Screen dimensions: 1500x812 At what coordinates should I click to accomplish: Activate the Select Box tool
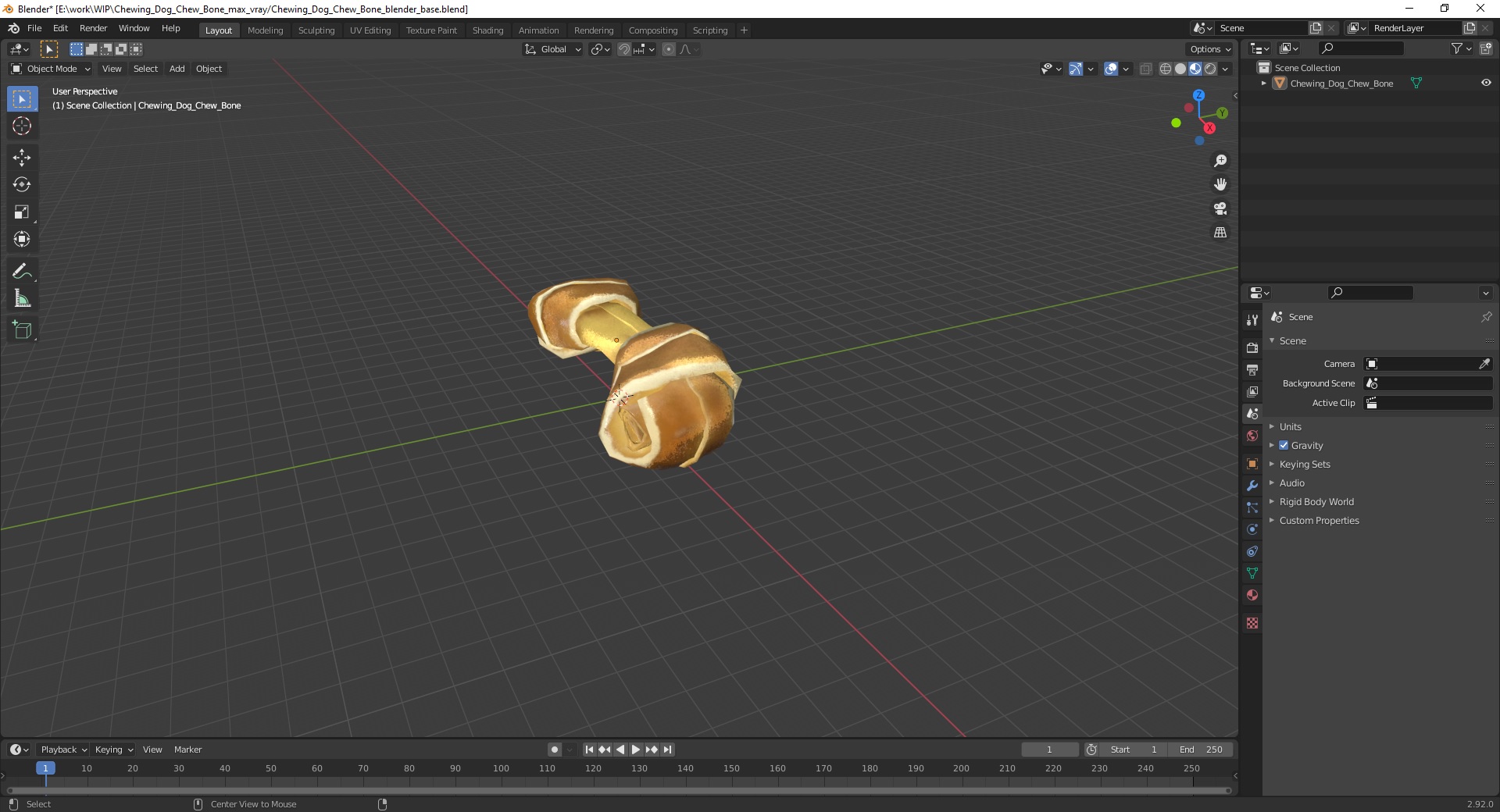coord(22,99)
